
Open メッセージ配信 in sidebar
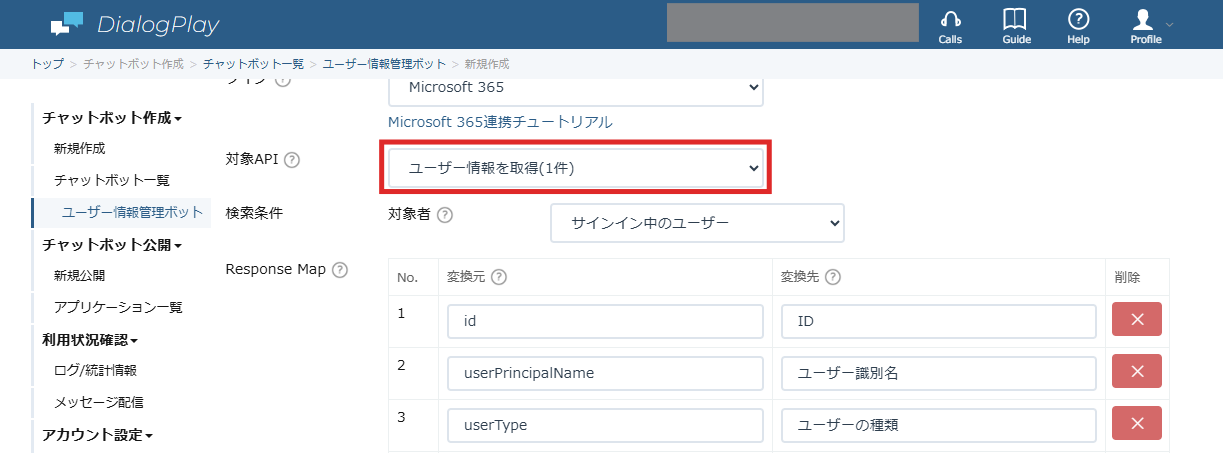(x=99, y=403)
